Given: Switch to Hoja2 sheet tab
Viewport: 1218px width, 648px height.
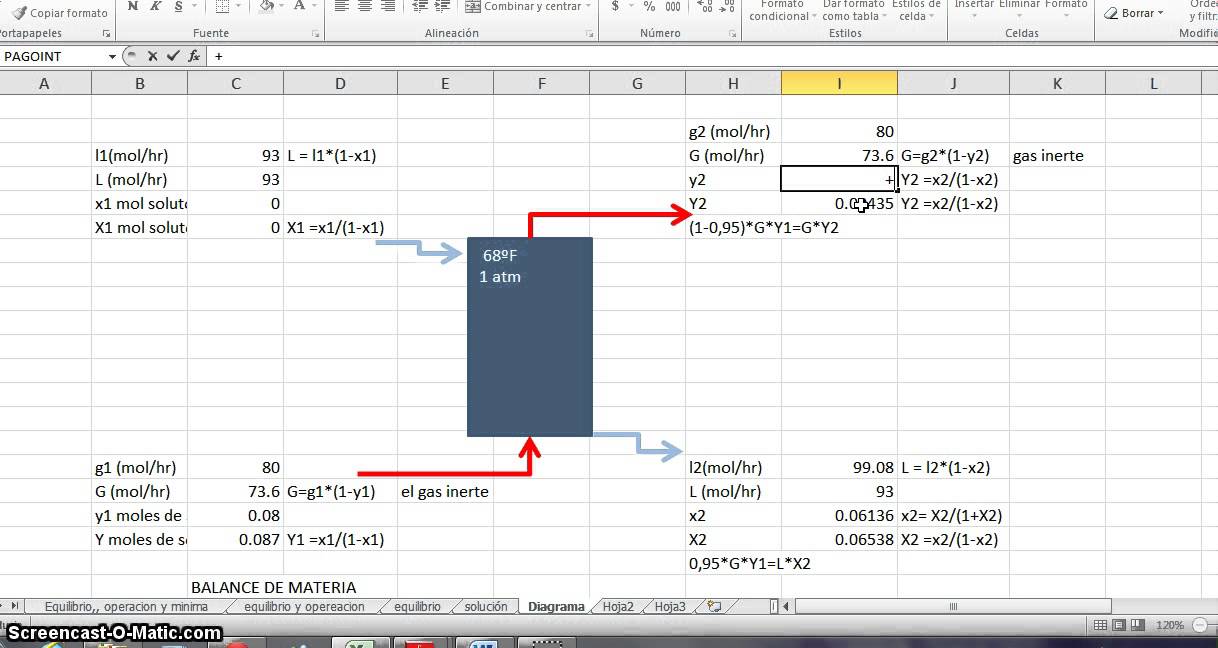Looking at the screenshot, I should [x=617, y=606].
